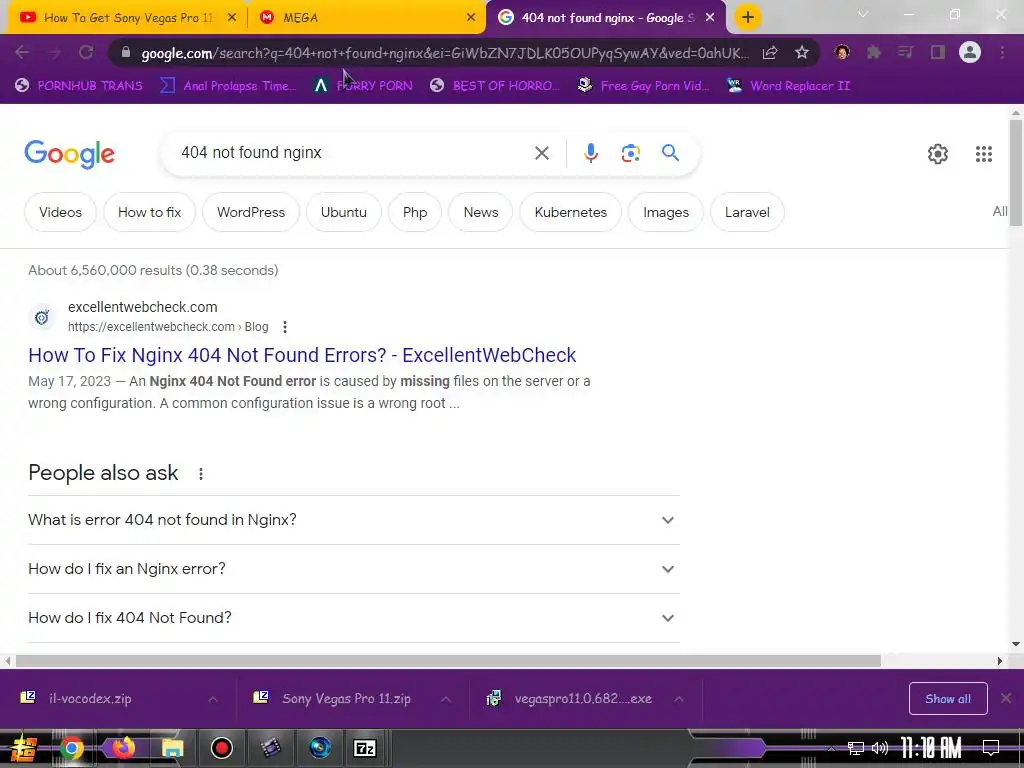
Task: Open People also ask options menu
Action: pyautogui.click(x=201, y=474)
